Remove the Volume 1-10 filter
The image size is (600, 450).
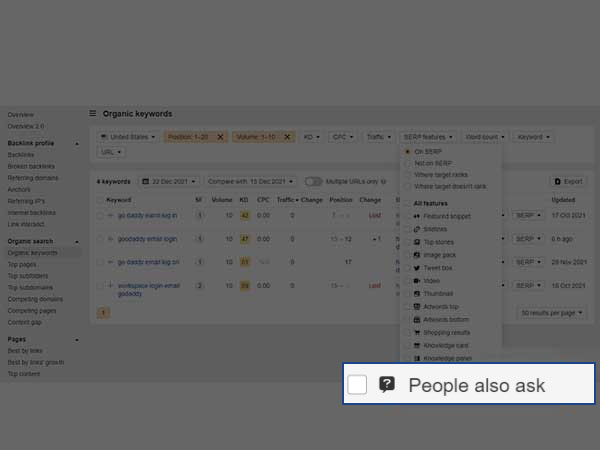point(287,137)
